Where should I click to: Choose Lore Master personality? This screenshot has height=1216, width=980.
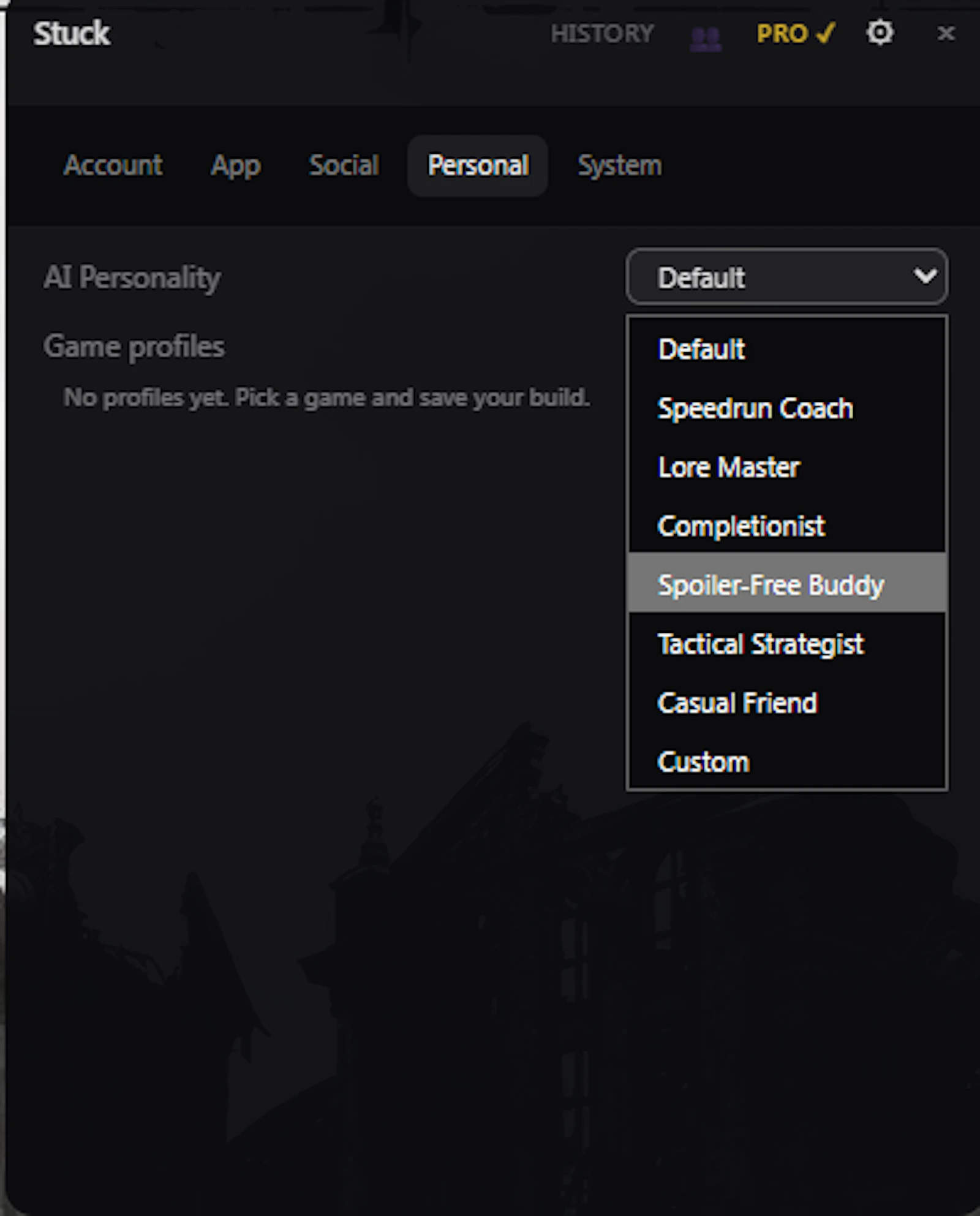[787, 467]
